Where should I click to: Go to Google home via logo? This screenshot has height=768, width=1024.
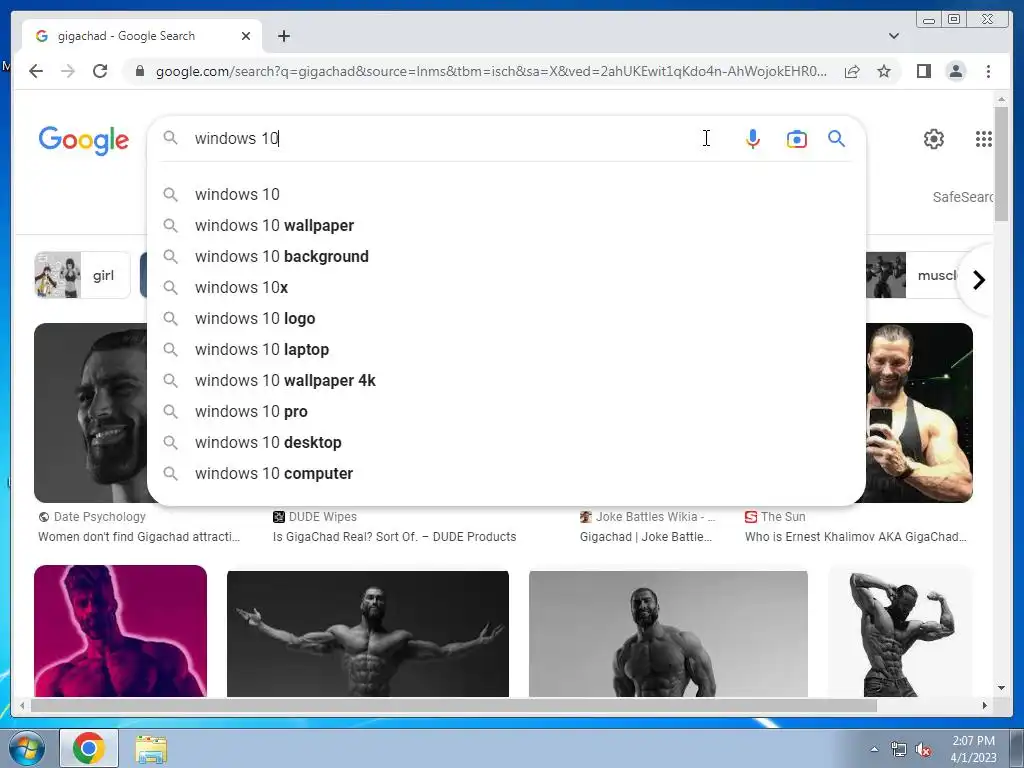84,140
